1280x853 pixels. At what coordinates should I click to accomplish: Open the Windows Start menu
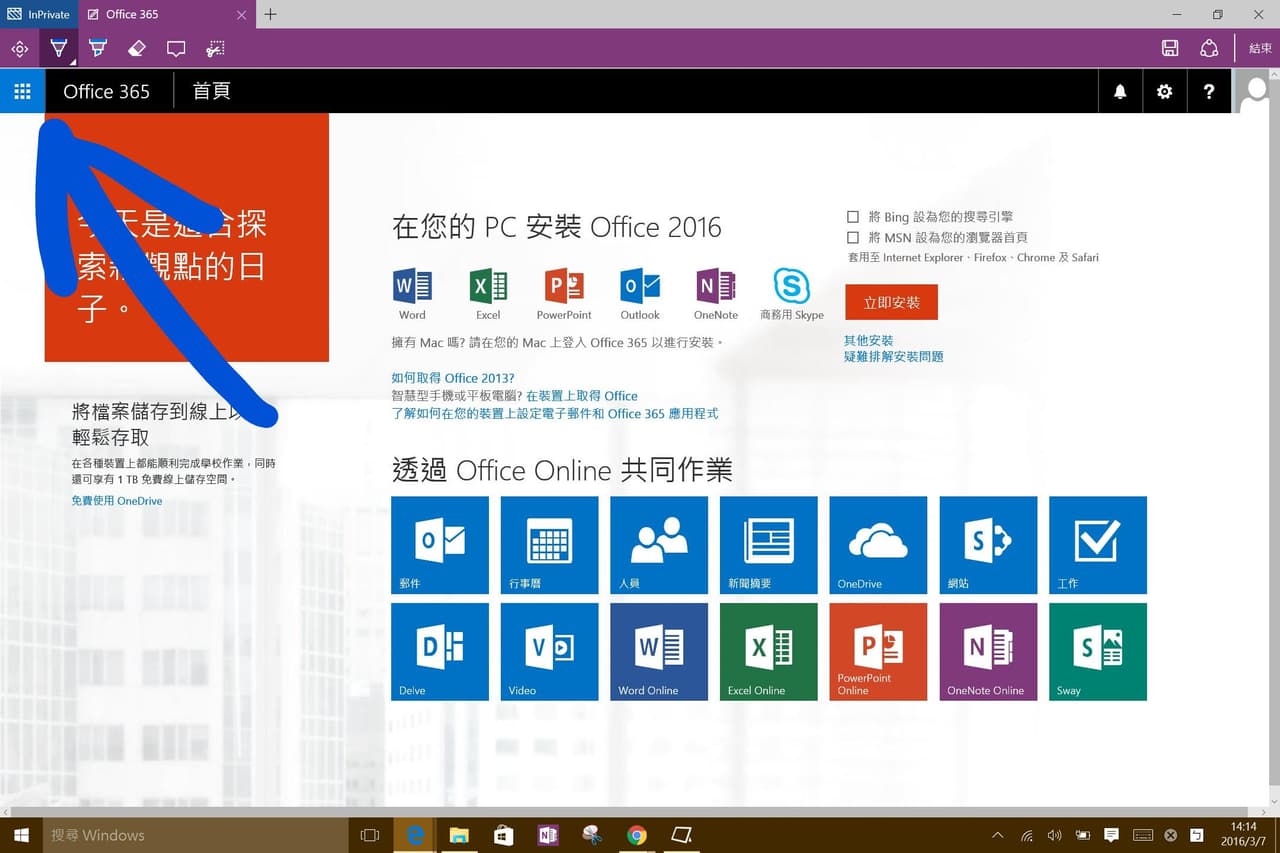point(22,835)
